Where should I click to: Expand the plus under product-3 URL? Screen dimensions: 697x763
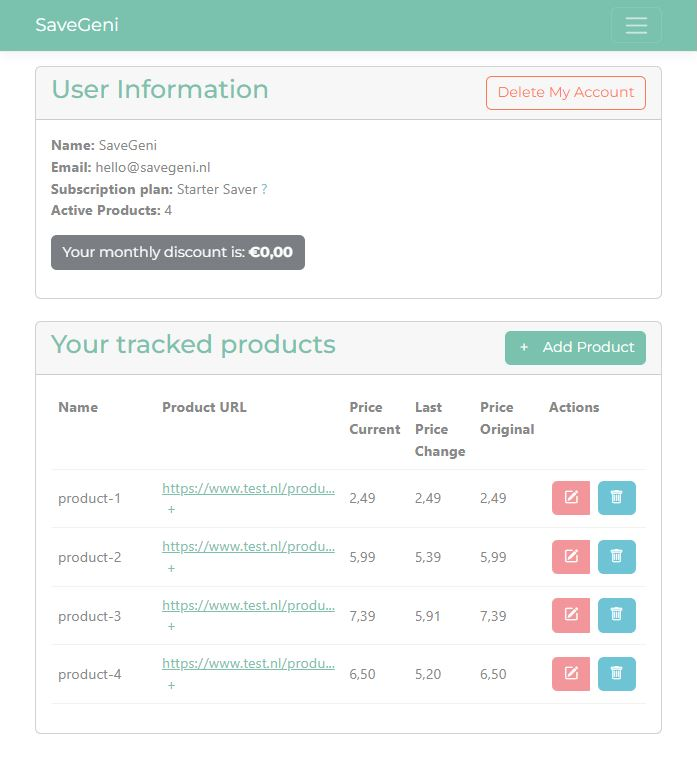[x=171, y=627]
